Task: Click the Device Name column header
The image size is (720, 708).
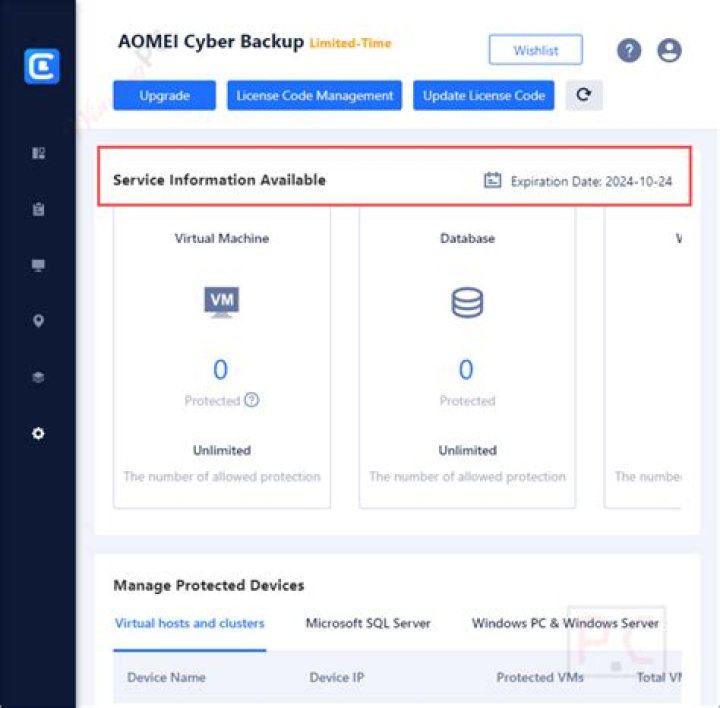Action: [166, 677]
